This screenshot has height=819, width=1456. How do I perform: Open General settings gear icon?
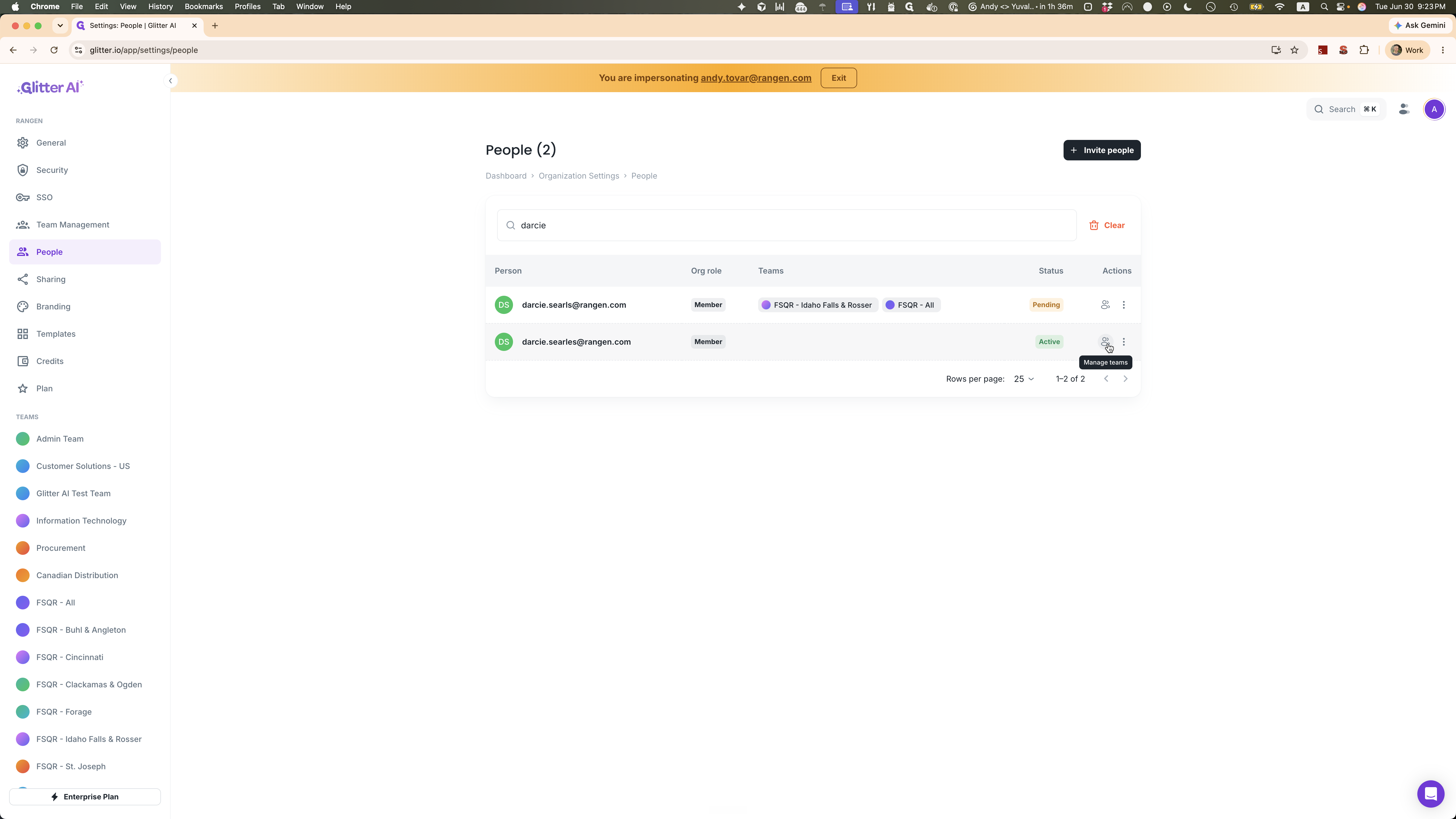(23, 143)
